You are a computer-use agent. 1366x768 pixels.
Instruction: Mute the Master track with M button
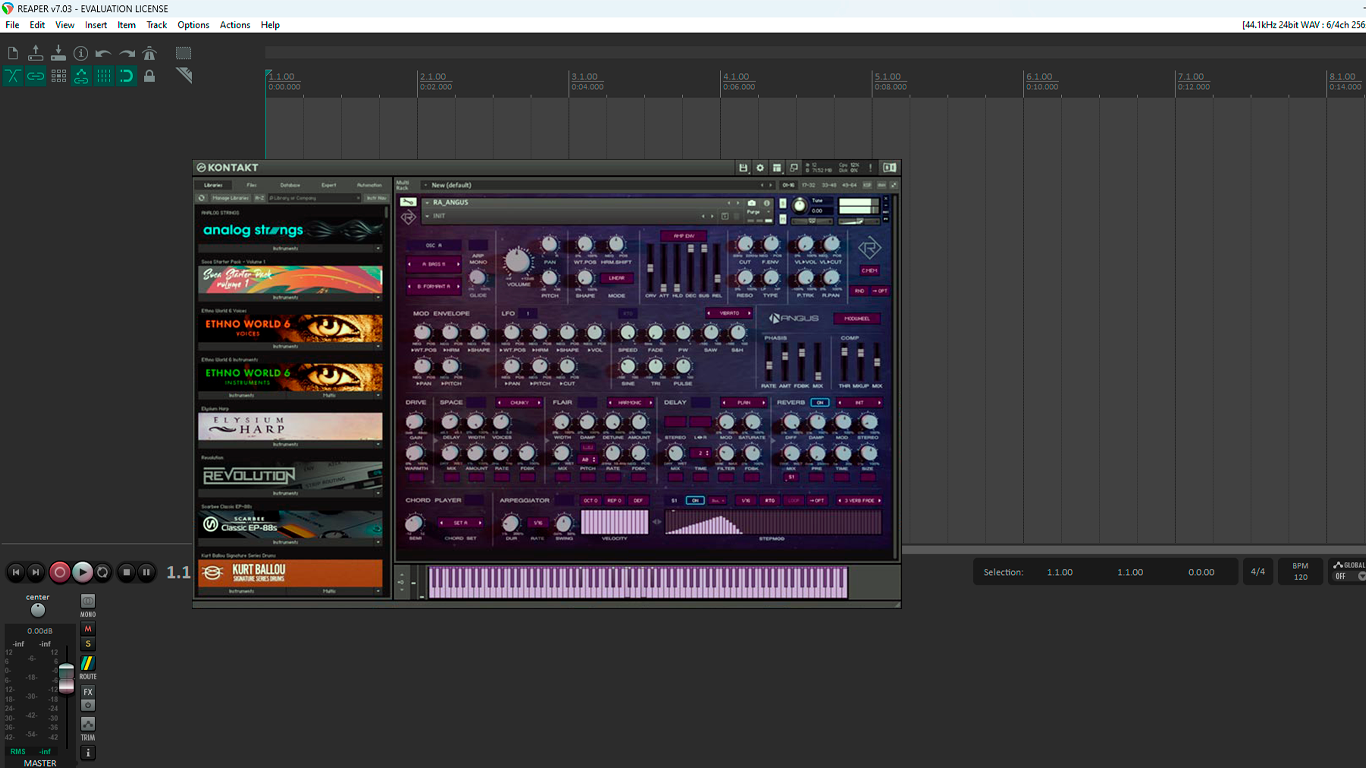click(88, 629)
